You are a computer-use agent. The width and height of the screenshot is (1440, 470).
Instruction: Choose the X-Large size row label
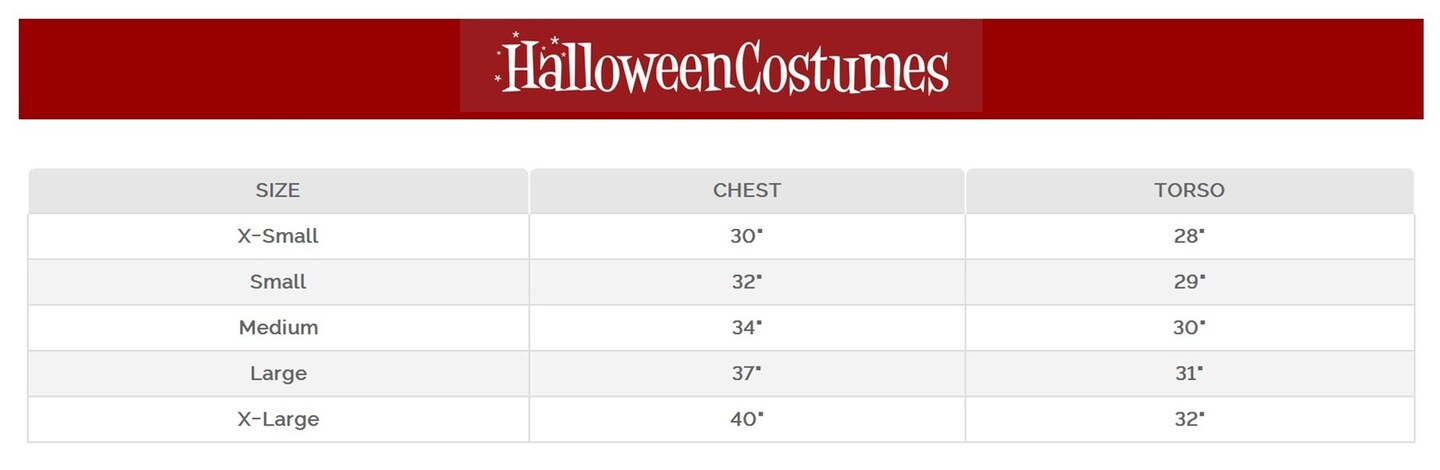(x=278, y=419)
